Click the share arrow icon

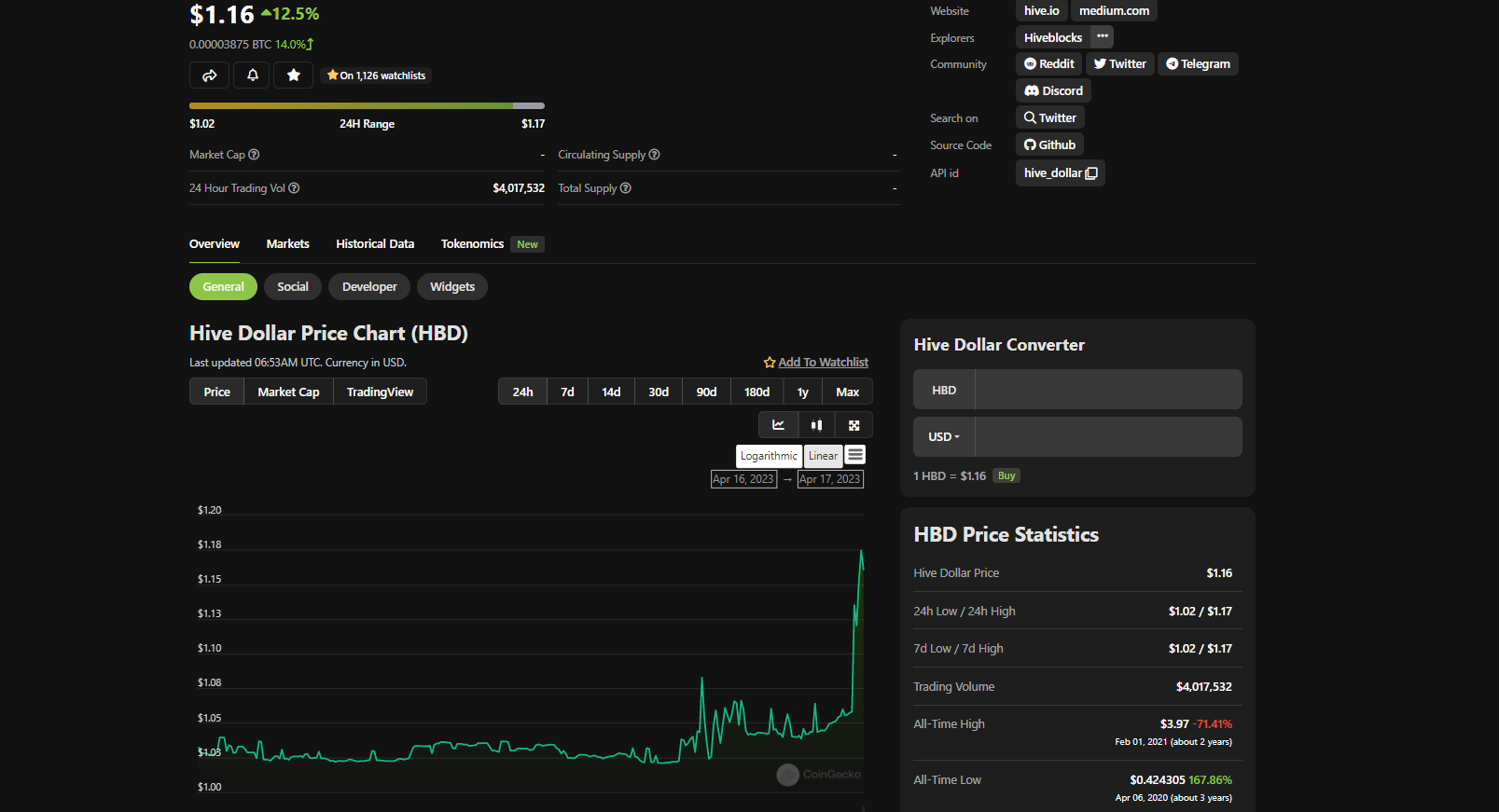point(209,76)
